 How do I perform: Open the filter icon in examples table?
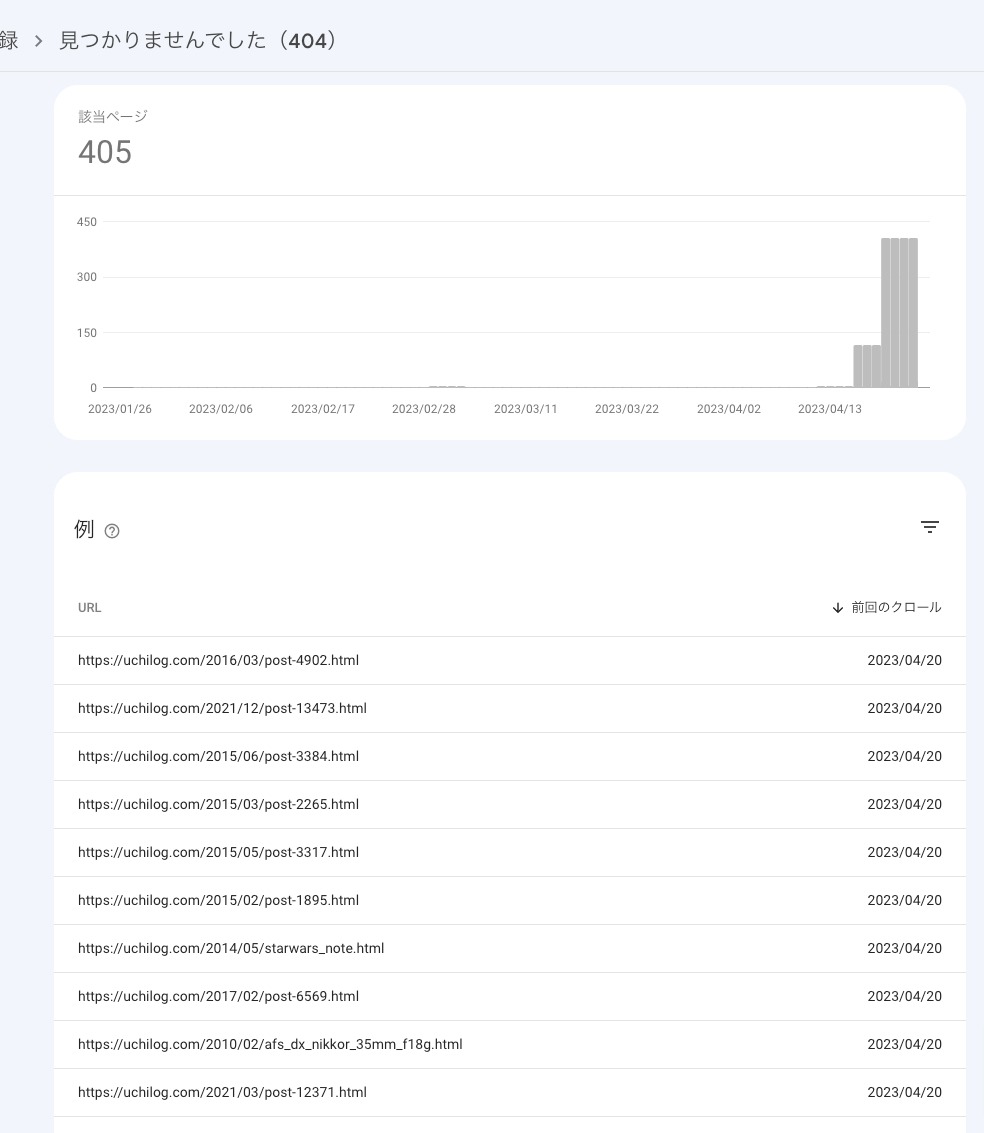click(x=929, y=527)
